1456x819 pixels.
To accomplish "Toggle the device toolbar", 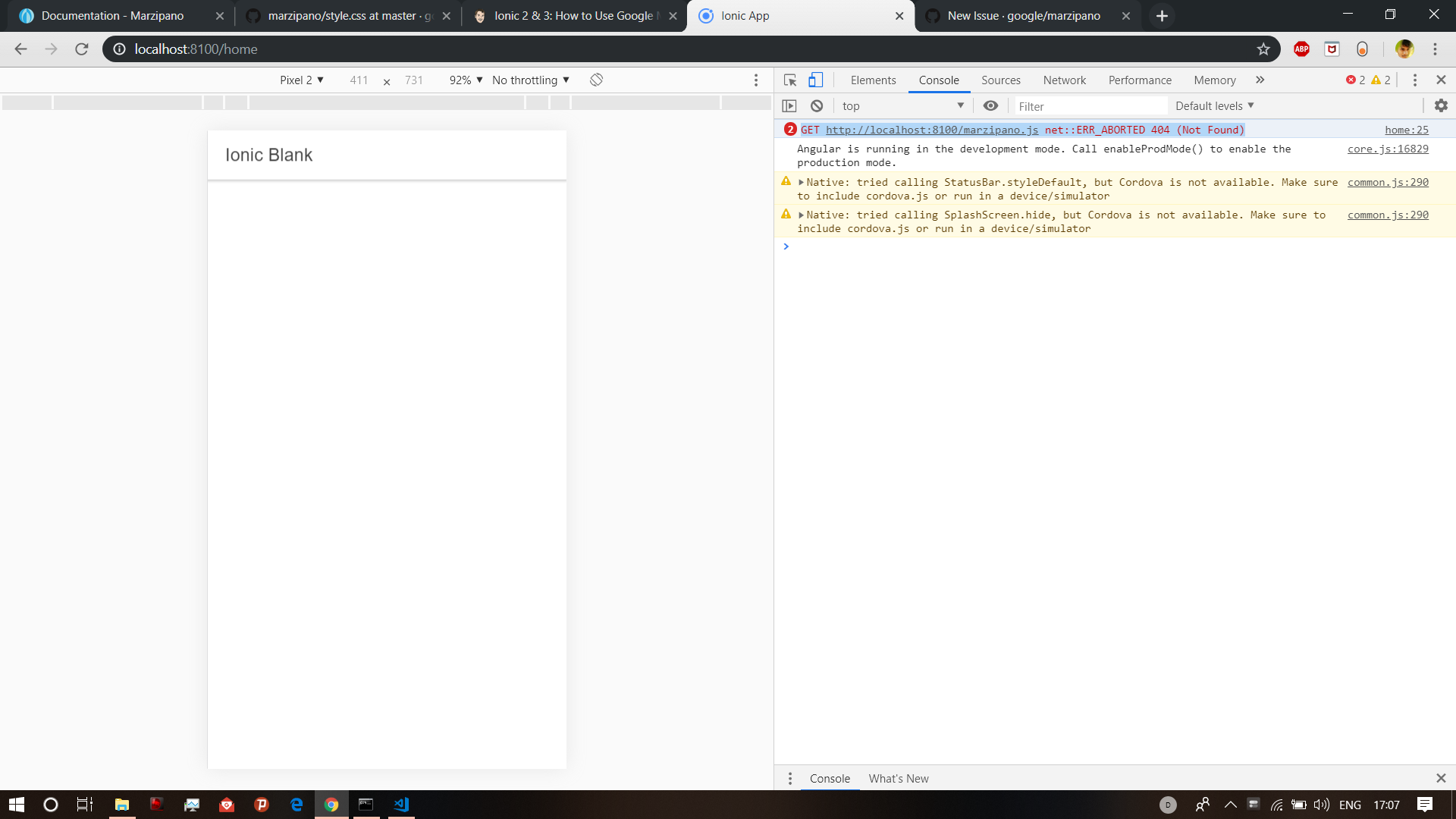I will [x=816, y=80].
